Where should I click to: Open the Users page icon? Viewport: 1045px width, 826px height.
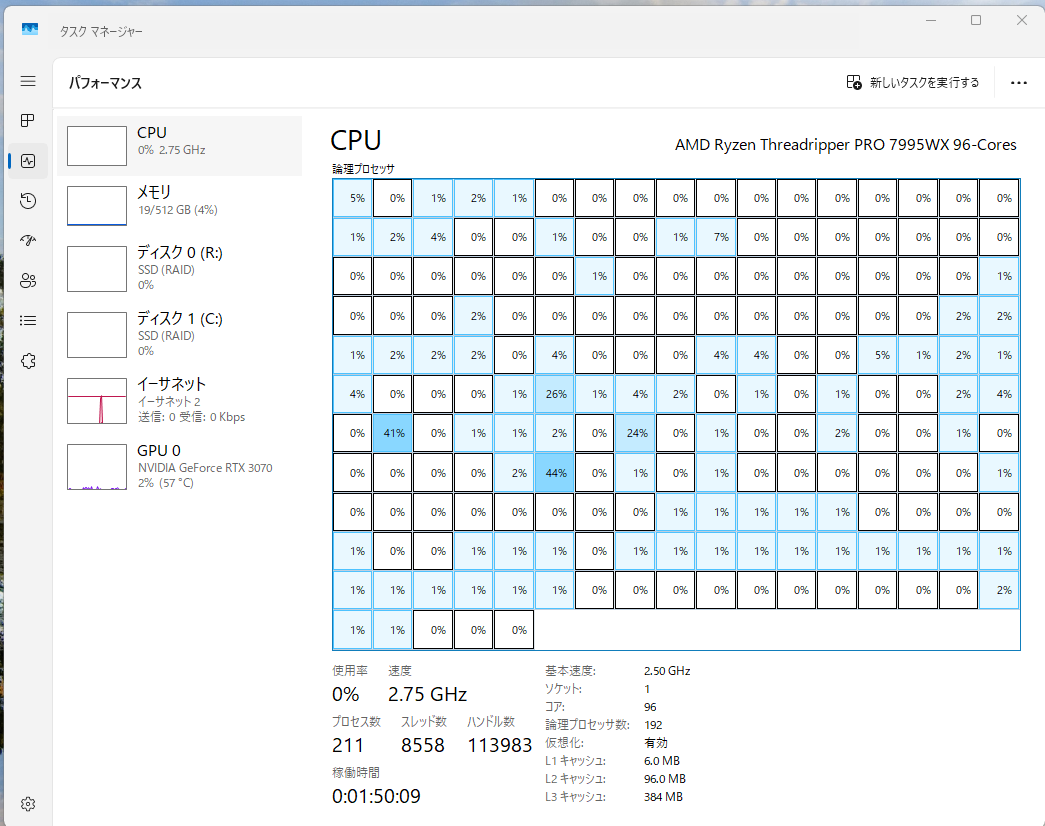28,281
